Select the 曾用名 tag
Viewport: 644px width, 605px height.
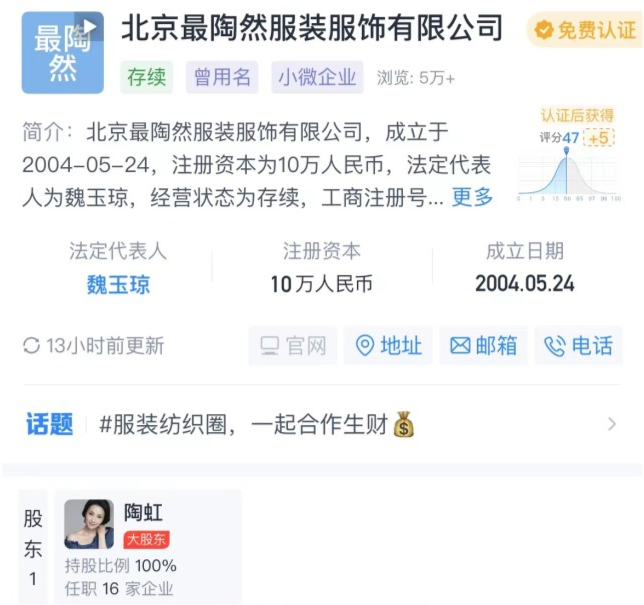point(222,77)
